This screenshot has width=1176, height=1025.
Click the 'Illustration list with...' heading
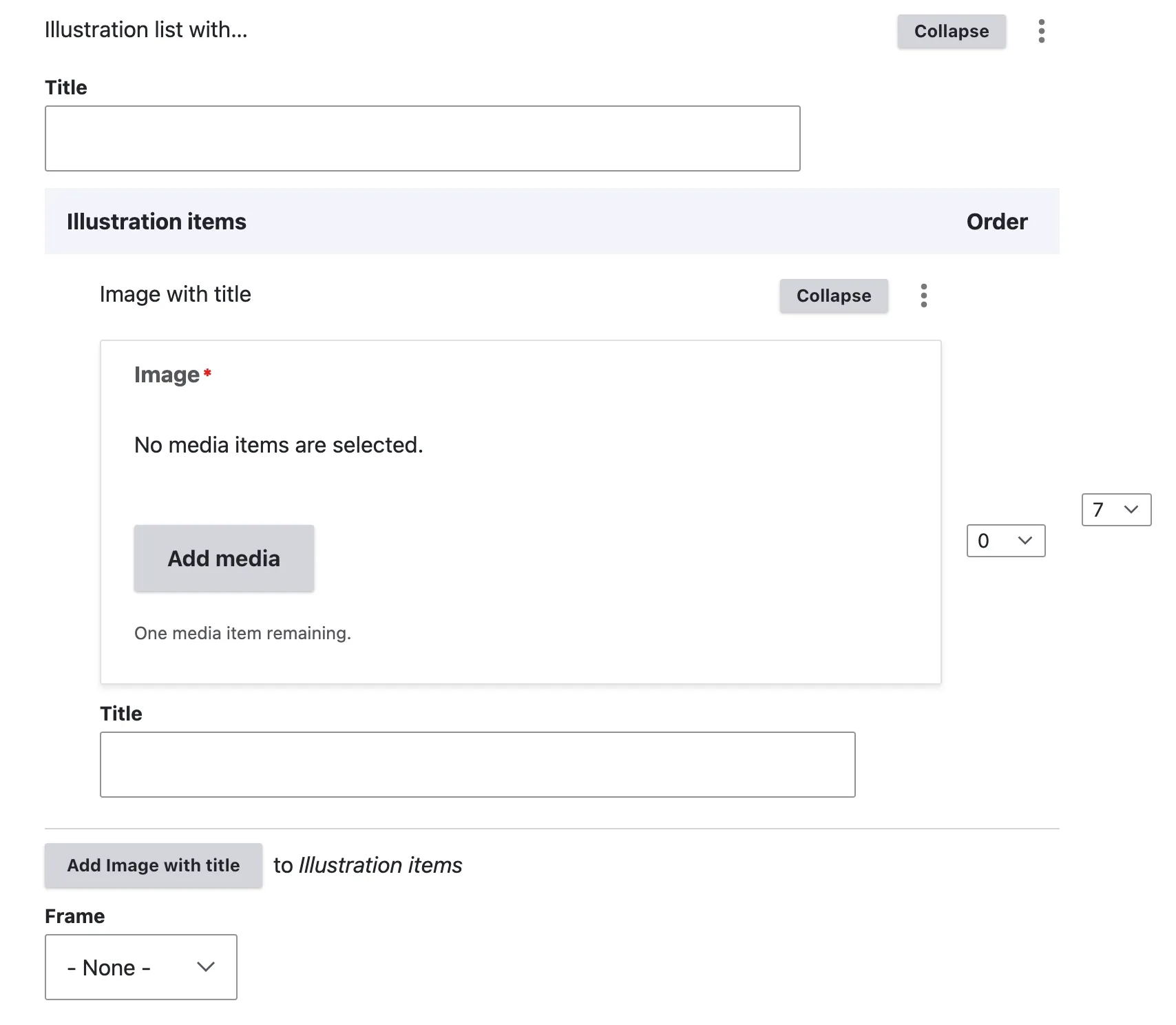[x=146, y=30]
